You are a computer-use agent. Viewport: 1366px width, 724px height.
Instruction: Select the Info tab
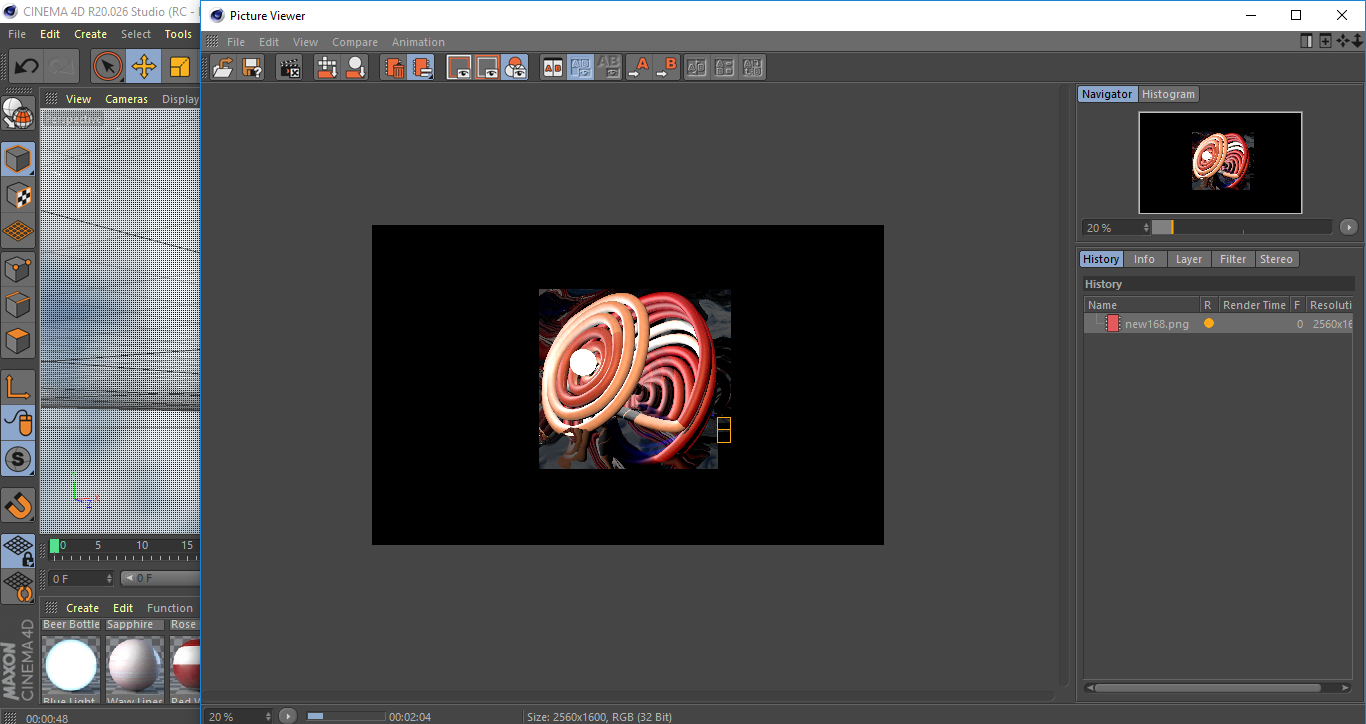(x=1144, y=259)
